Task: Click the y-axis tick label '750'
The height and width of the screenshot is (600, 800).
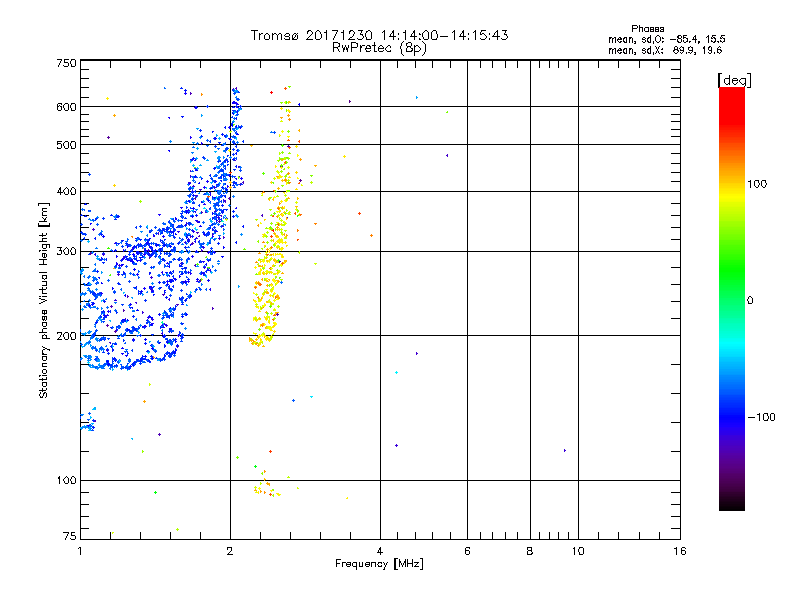Action: [66, 63]
